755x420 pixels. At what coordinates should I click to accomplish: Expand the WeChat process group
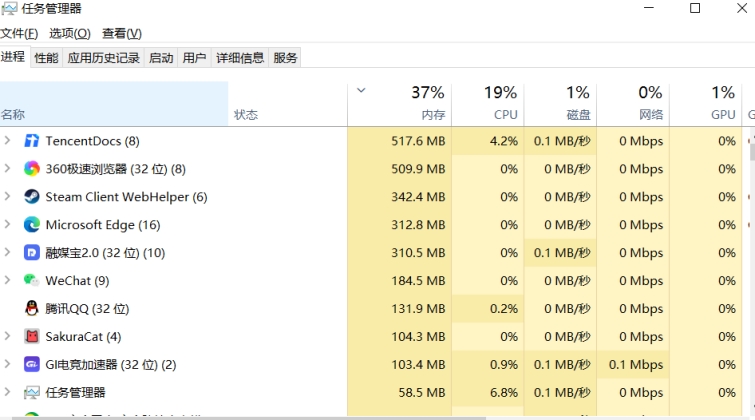[x=7, y=280]
